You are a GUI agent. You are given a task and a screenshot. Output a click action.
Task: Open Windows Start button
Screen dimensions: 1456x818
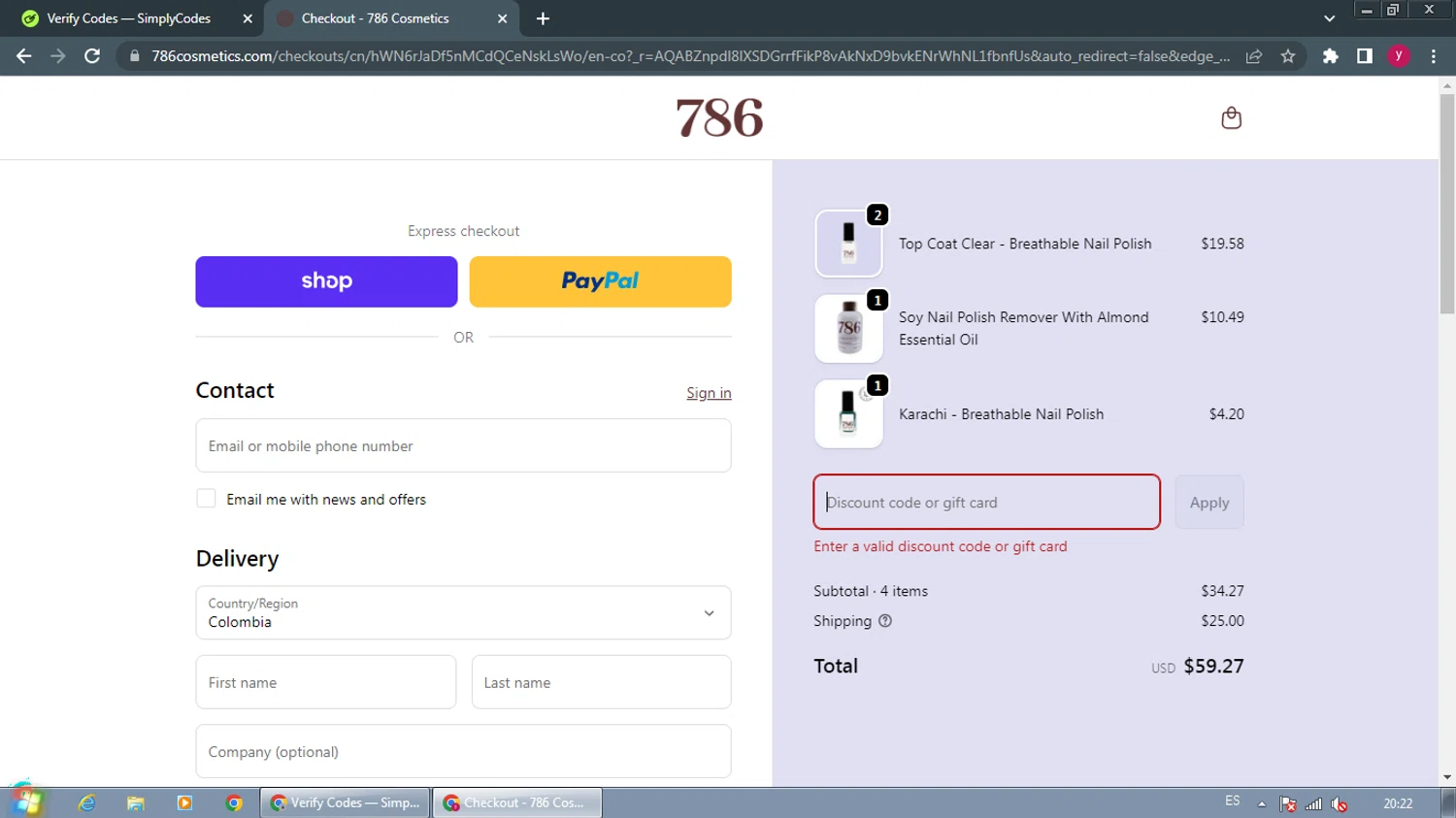tap(26, 802)
